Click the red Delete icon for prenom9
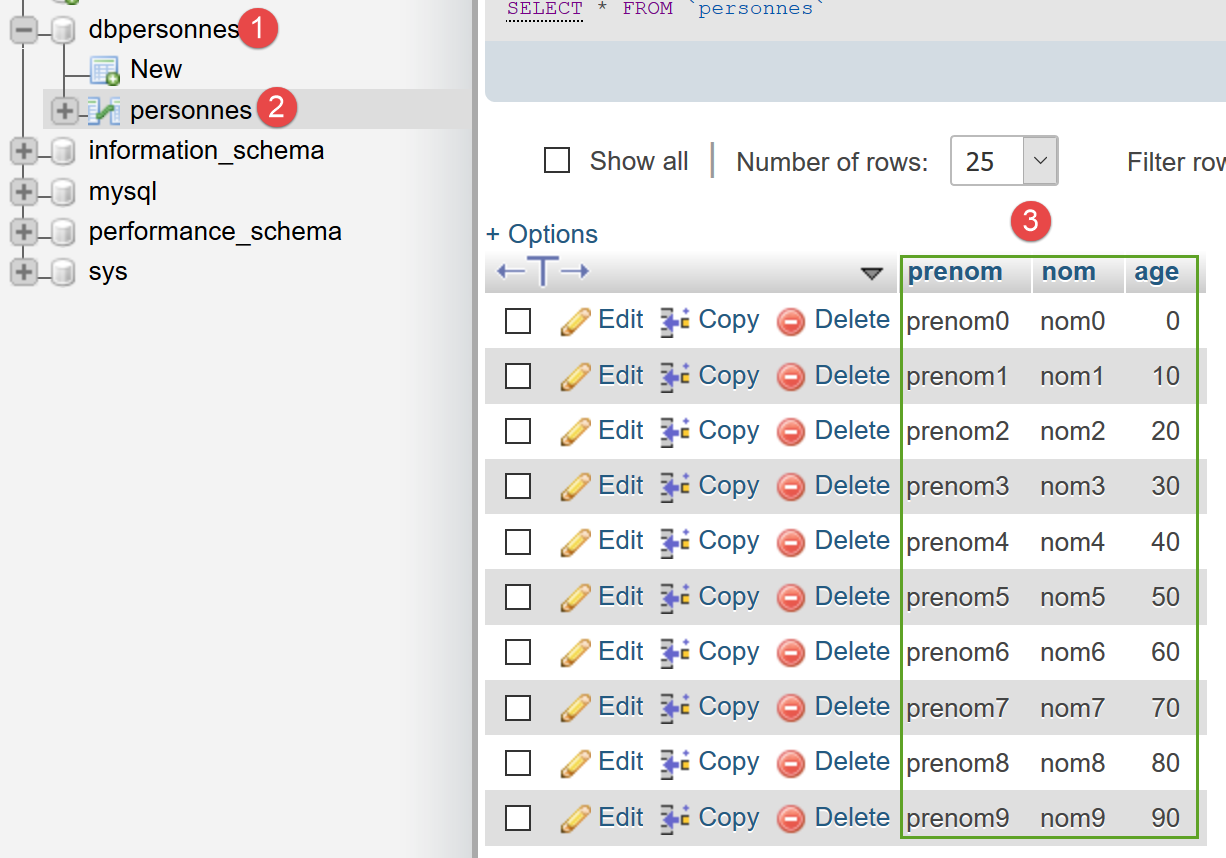This screenshot has height=858, width=1226. 791,818
